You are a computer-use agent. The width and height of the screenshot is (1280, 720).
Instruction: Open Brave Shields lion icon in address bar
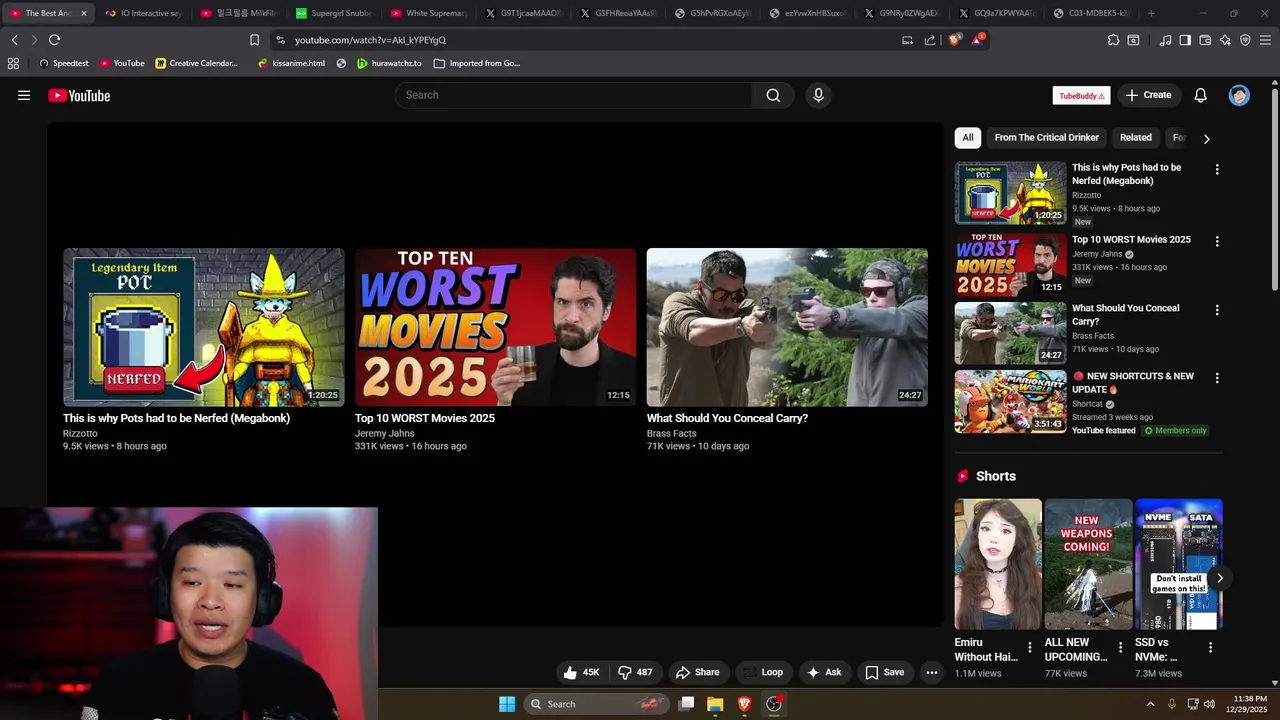(955, 40)
